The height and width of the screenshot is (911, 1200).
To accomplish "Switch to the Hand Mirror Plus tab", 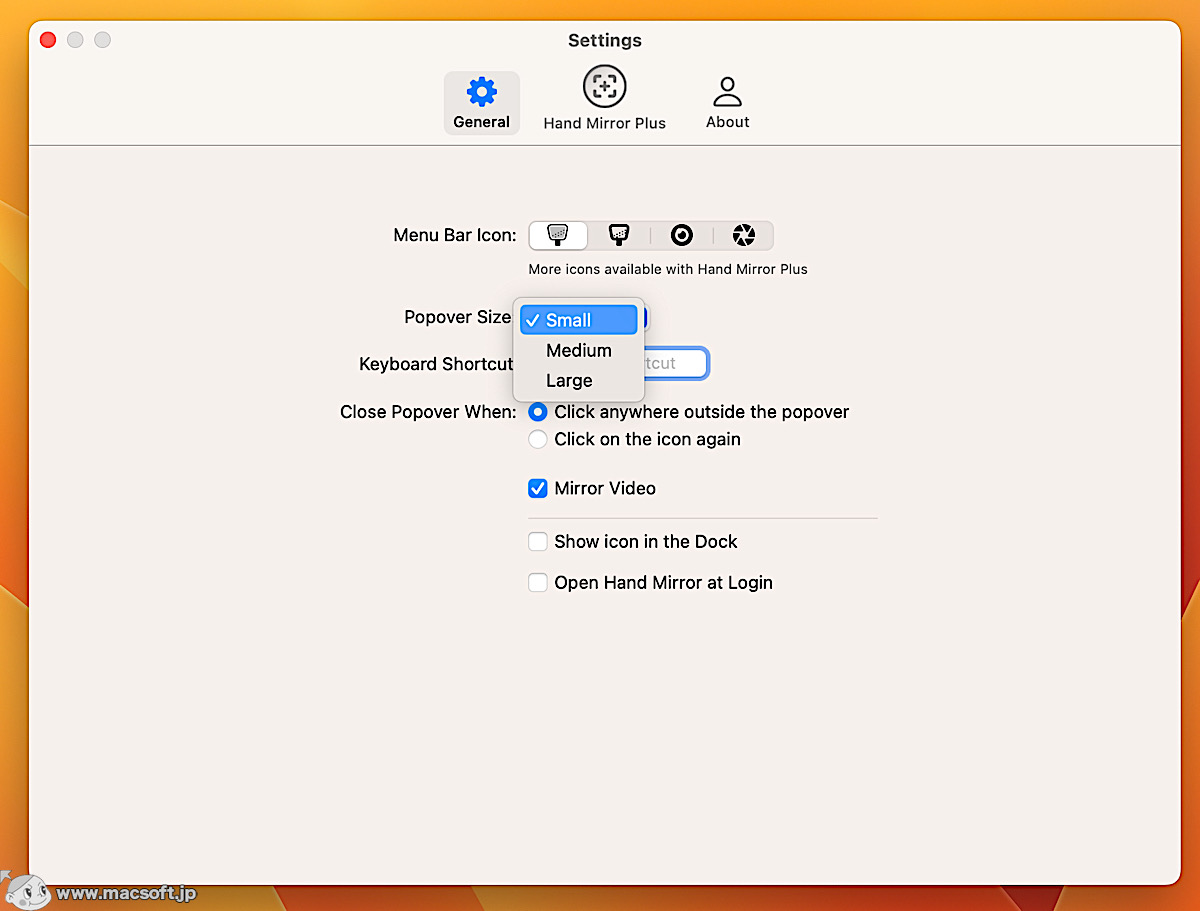I will tap(604, 100).
